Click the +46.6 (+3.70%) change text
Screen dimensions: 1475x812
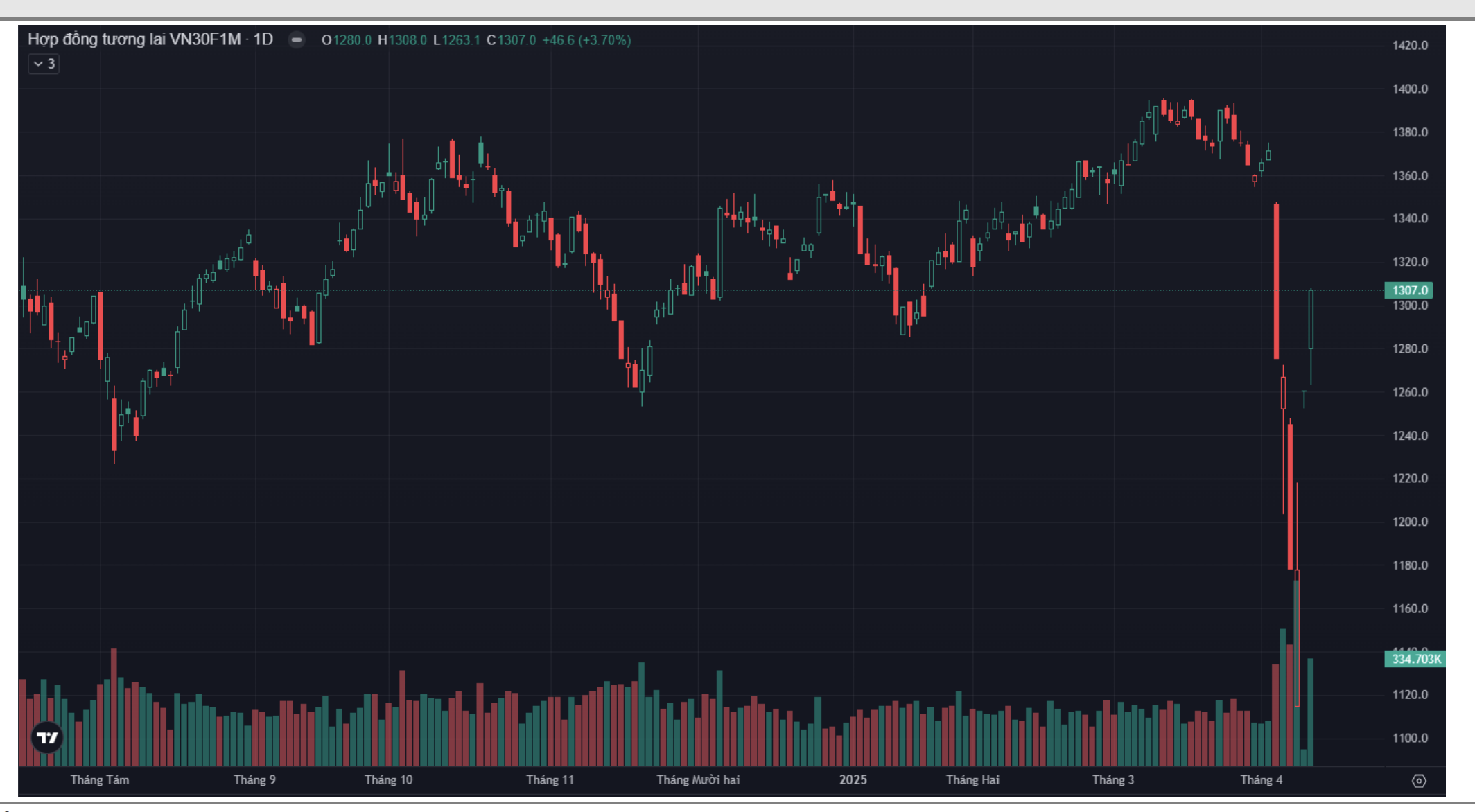[x=586, y=40]
